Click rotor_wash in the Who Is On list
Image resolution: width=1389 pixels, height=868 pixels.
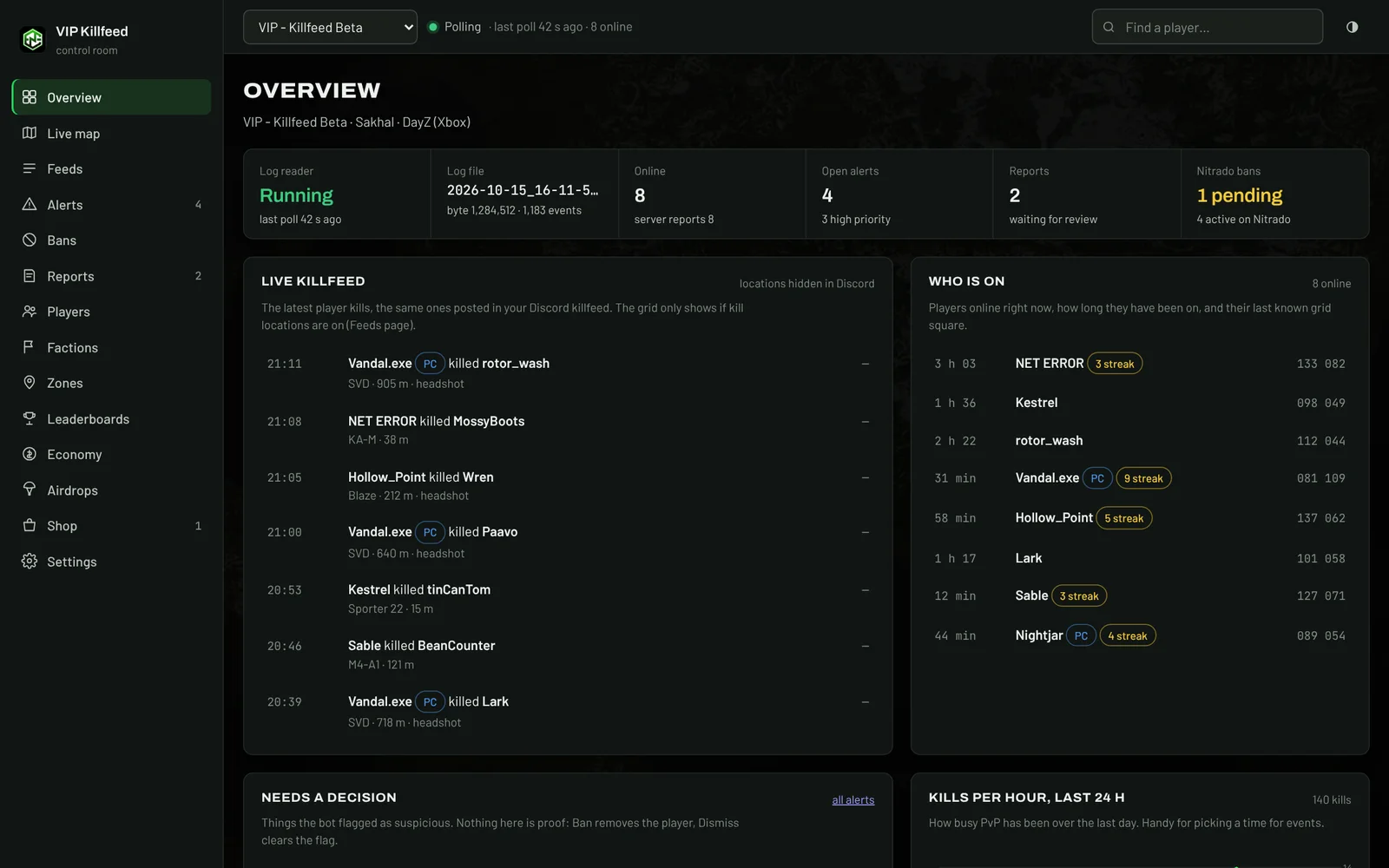point(1049,441)
